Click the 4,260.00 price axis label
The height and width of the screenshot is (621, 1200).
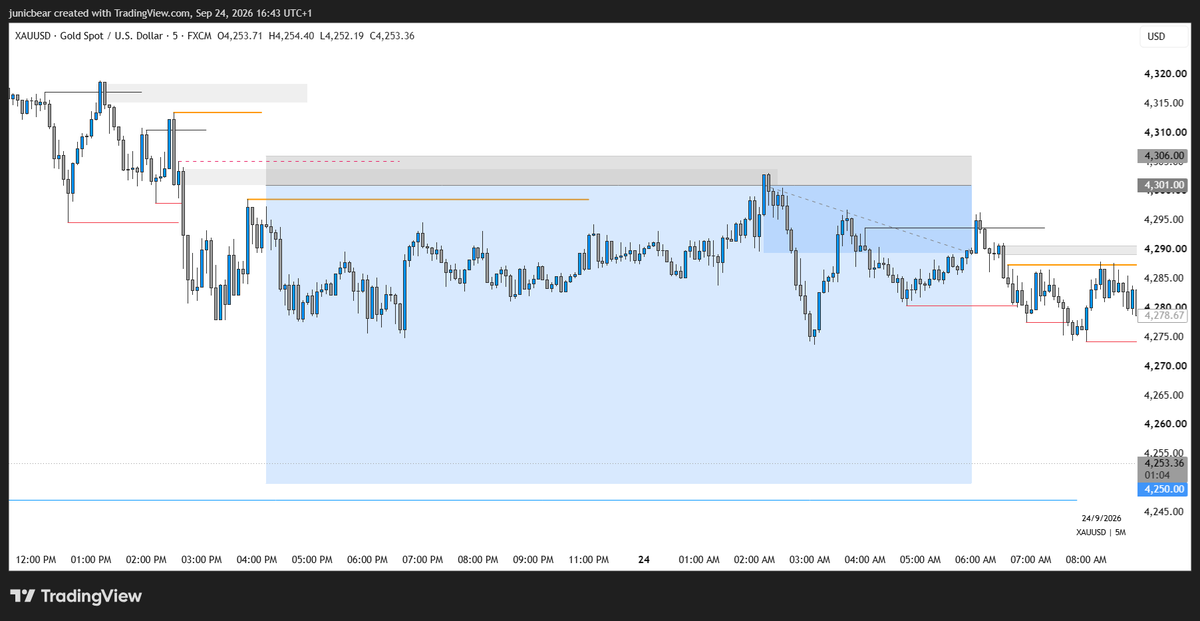click(1164, 424)
